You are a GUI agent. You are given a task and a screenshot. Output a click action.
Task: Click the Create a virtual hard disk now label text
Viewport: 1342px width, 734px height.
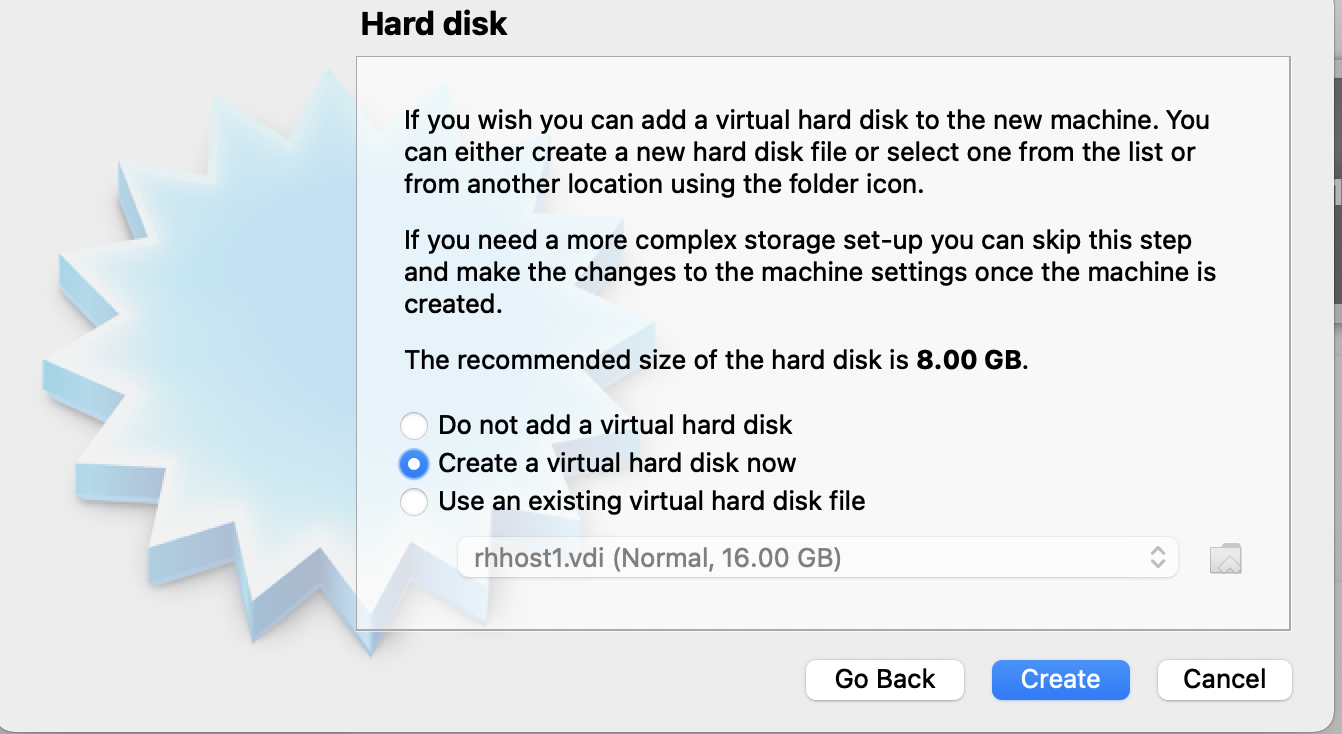pyautogui.click(x=617, y=464)
